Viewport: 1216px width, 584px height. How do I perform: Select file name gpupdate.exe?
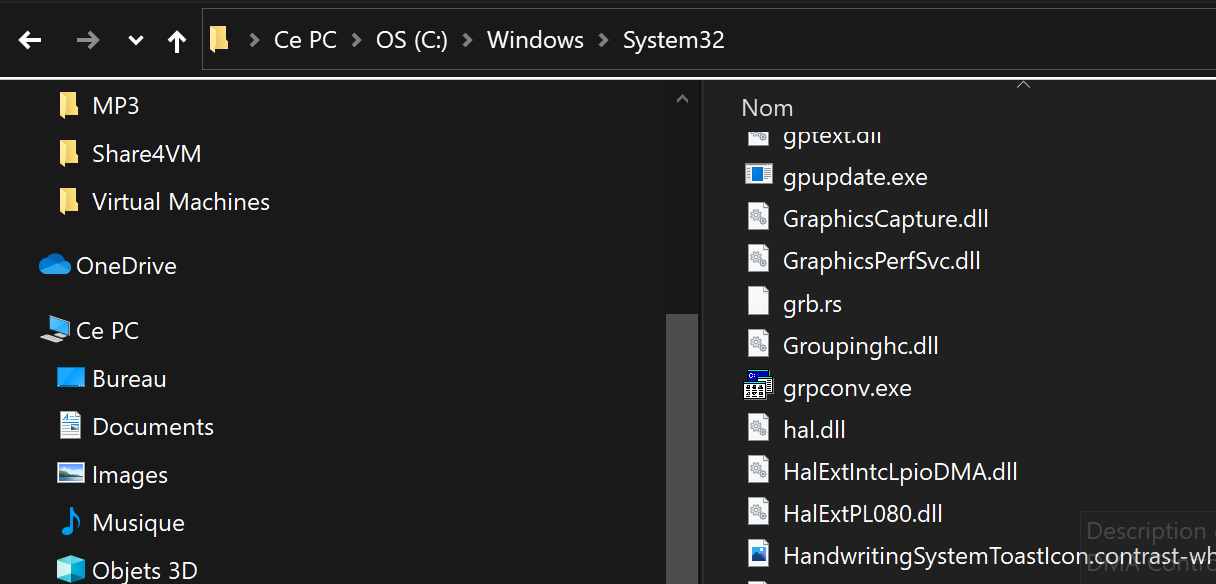pos(855,177)
